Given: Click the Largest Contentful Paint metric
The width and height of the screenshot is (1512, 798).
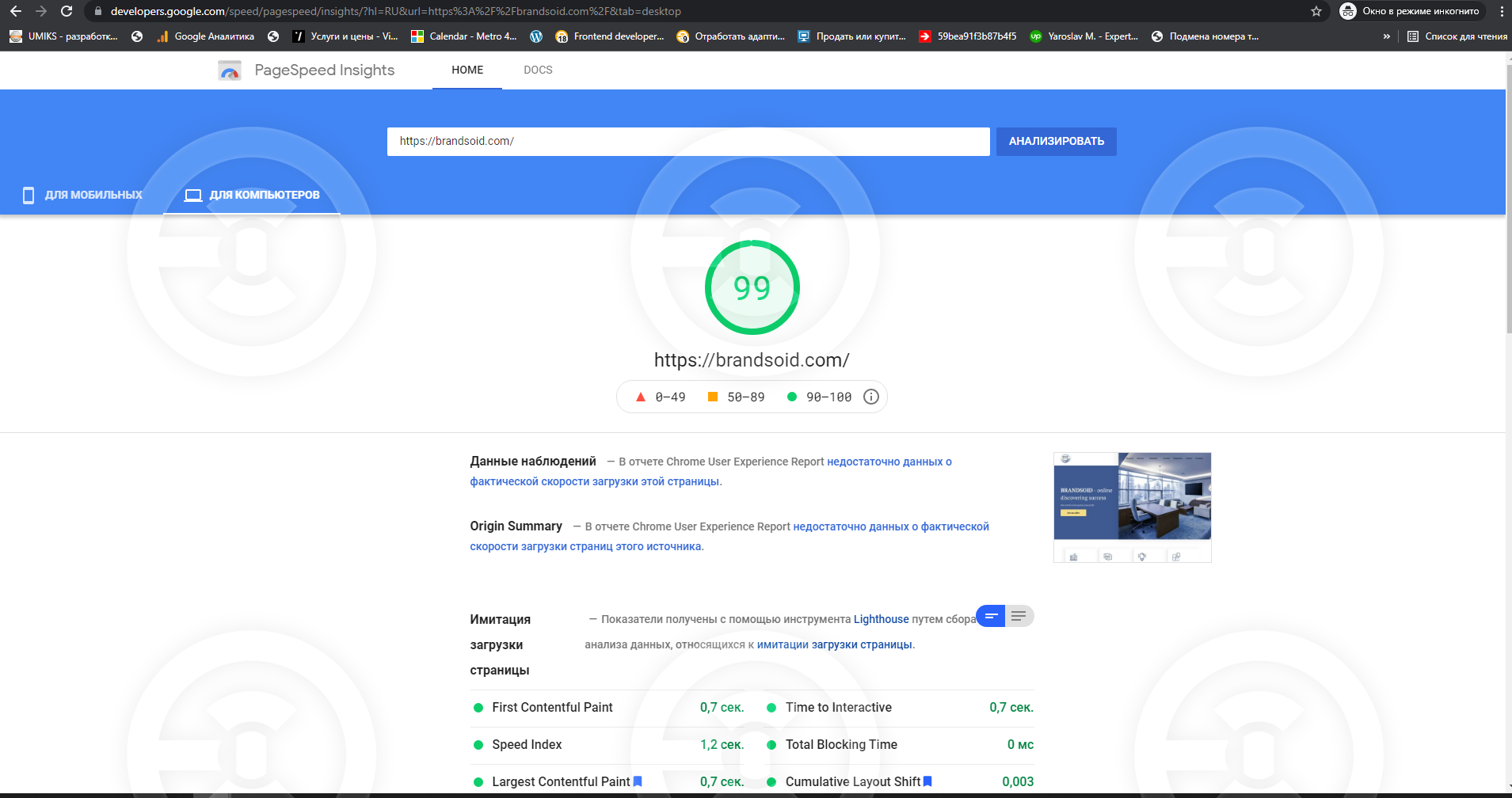Looking at the screenshot, I should click(x=610, y=781).
